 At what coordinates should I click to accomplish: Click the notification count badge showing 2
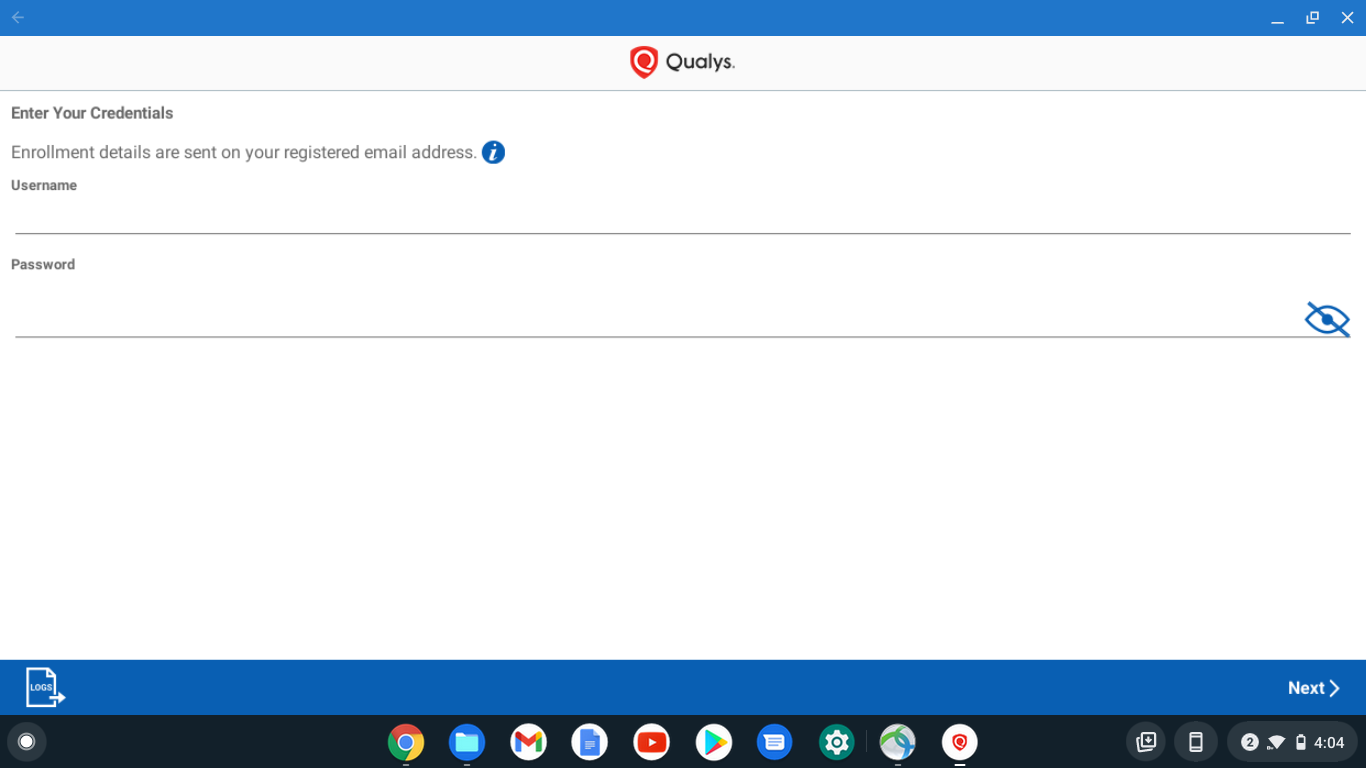1249,742
